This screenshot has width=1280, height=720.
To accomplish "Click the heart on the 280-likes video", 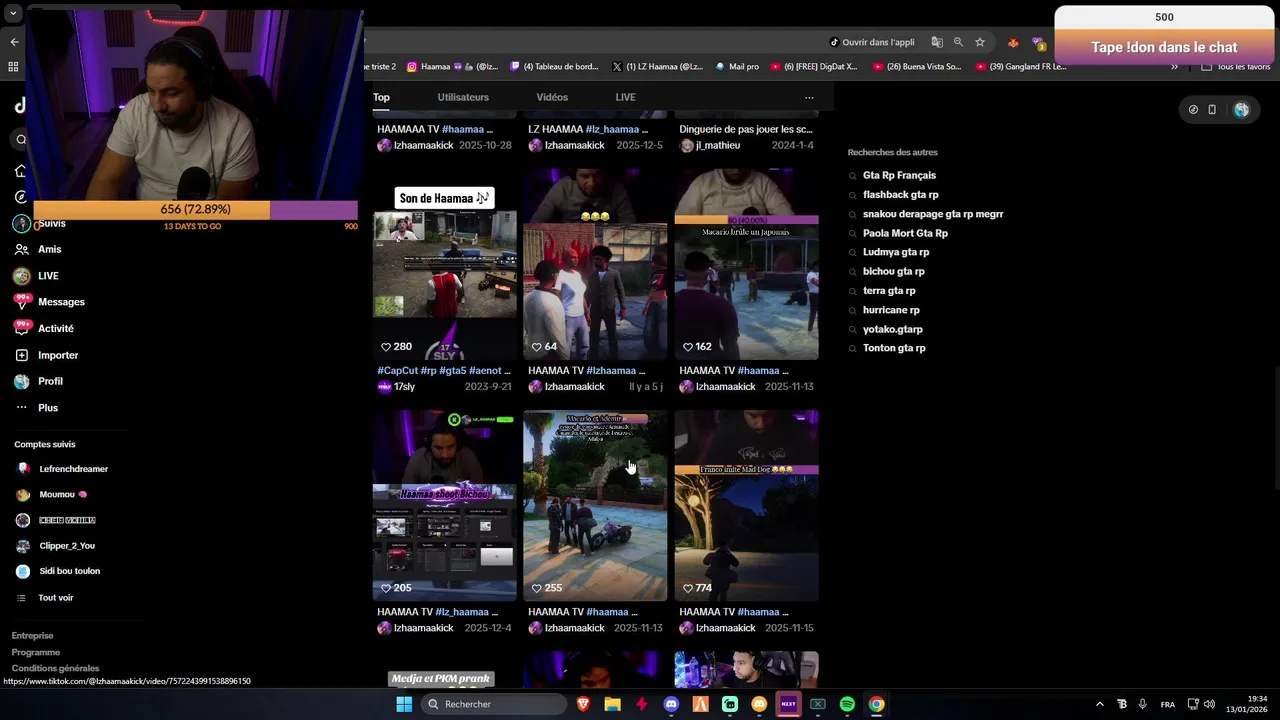I will (x=386, y=347).
